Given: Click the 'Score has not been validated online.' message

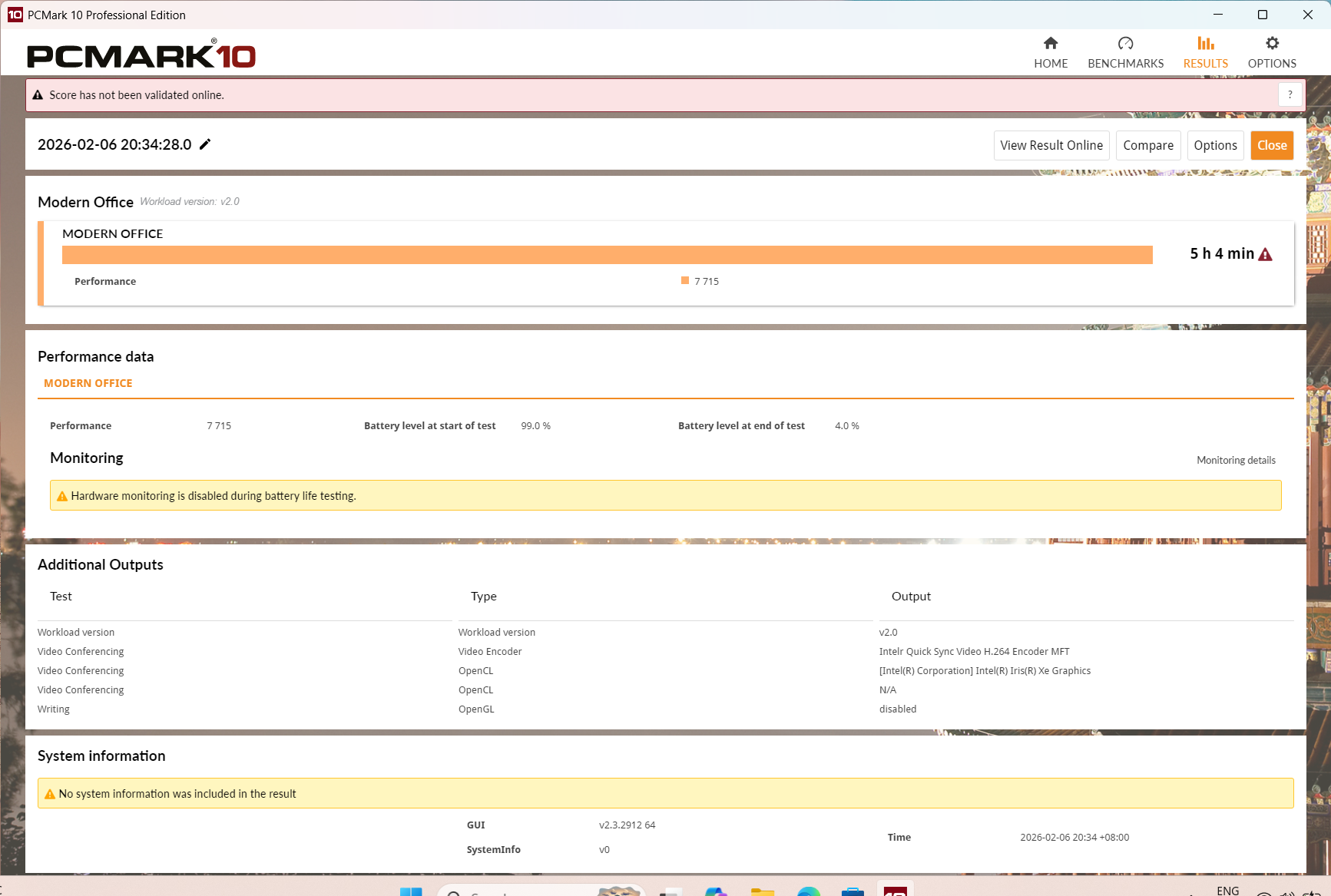Looking at the screenshot, I should (137, 95).
